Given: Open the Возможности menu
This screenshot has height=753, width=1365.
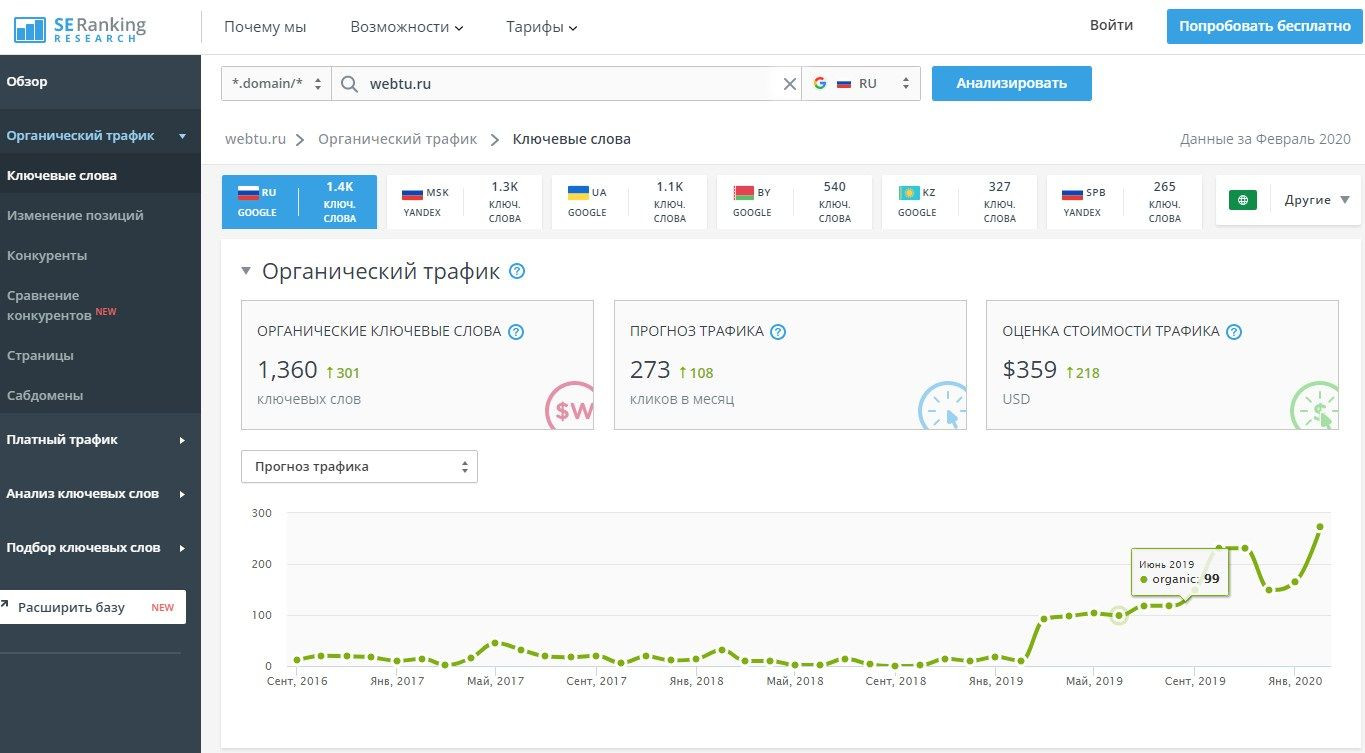Looking at the screenshot, I should click(406, 27).
